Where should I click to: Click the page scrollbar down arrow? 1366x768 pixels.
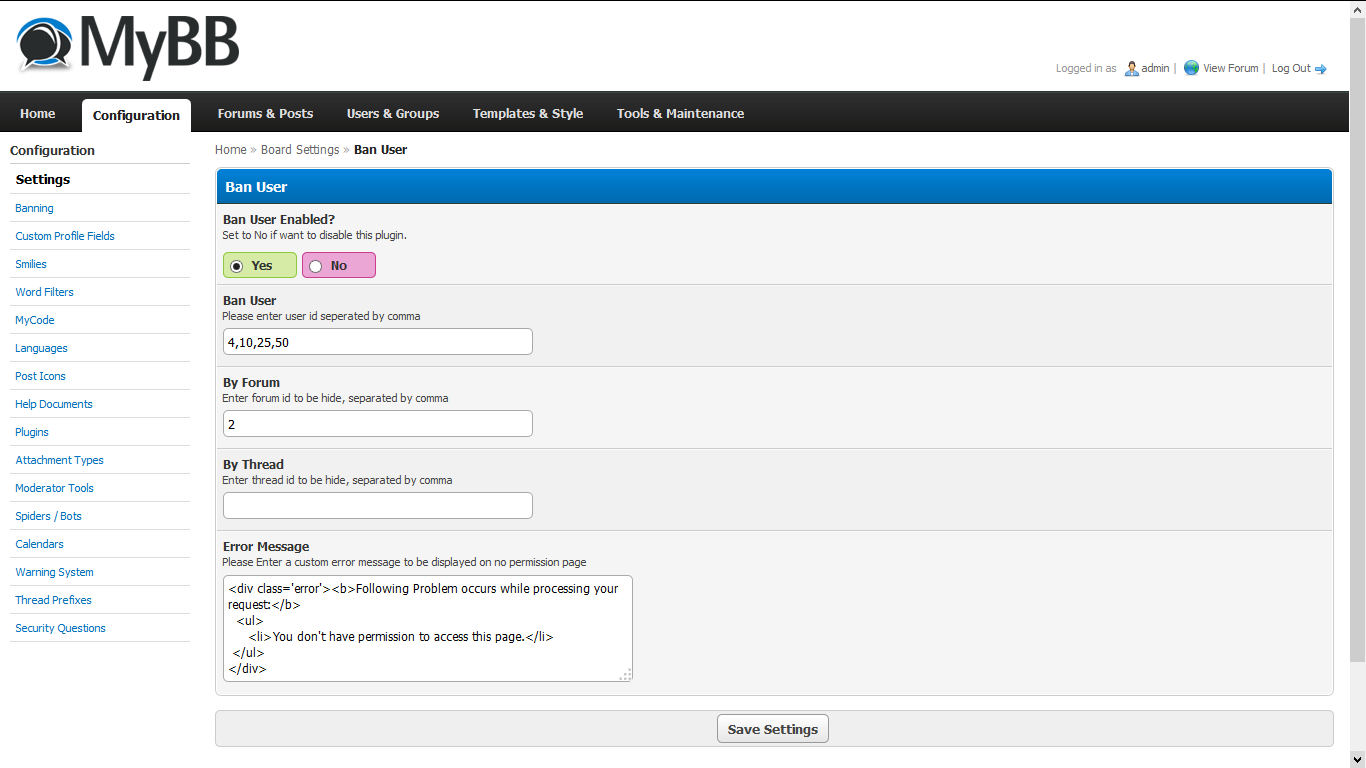pyautogui.click(x=1357, y=760)
